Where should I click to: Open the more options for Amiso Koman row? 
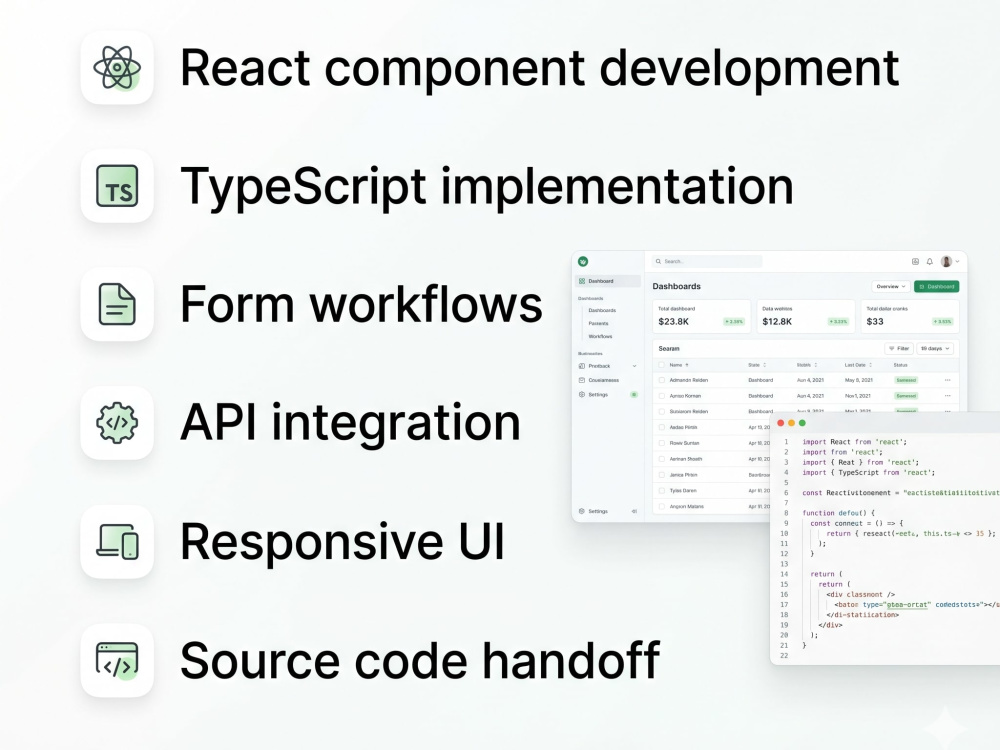(x=948, y=396)
